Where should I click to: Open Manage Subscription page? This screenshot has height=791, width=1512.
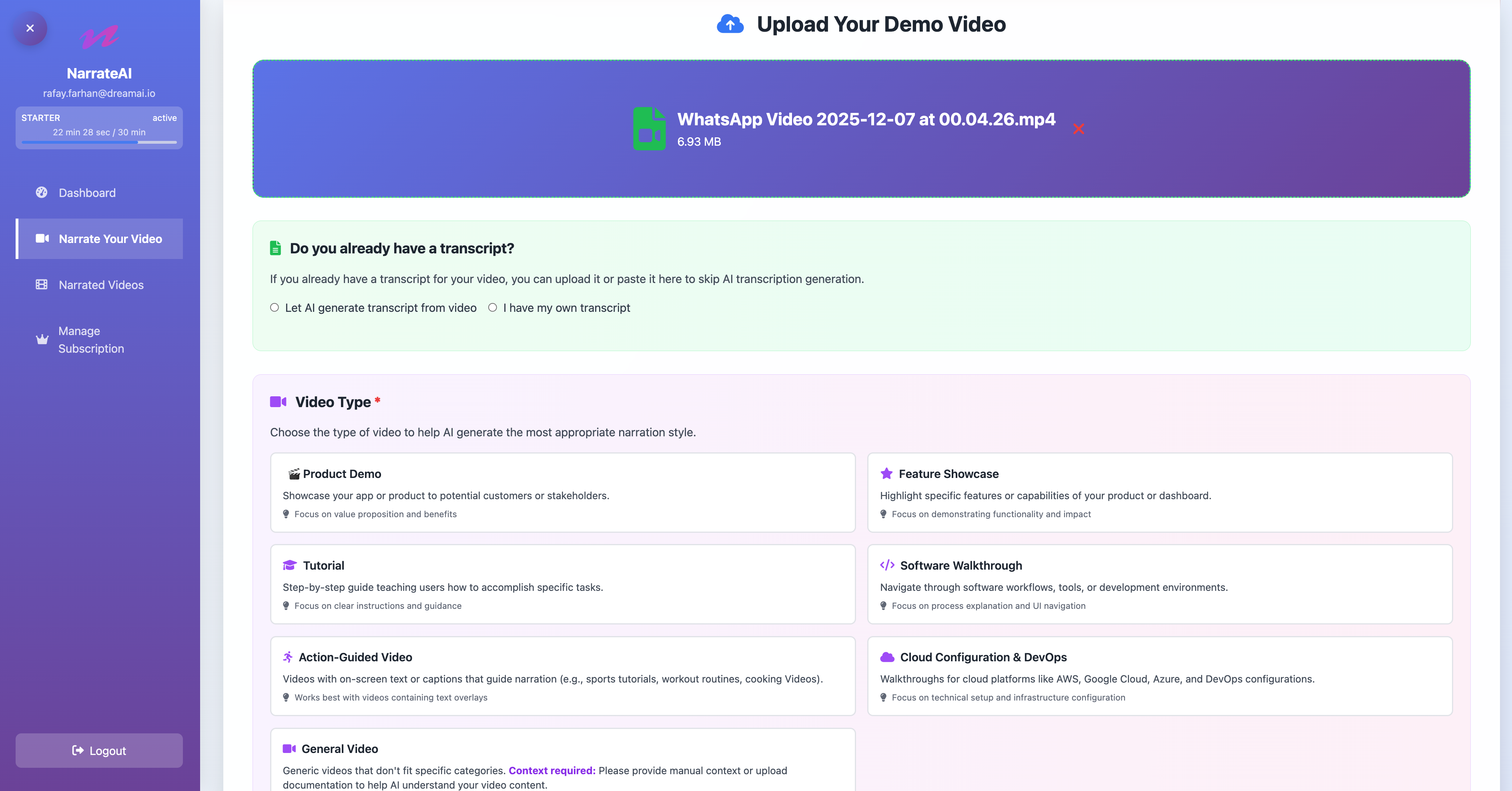pyautogui.click(x=99, y=339)
